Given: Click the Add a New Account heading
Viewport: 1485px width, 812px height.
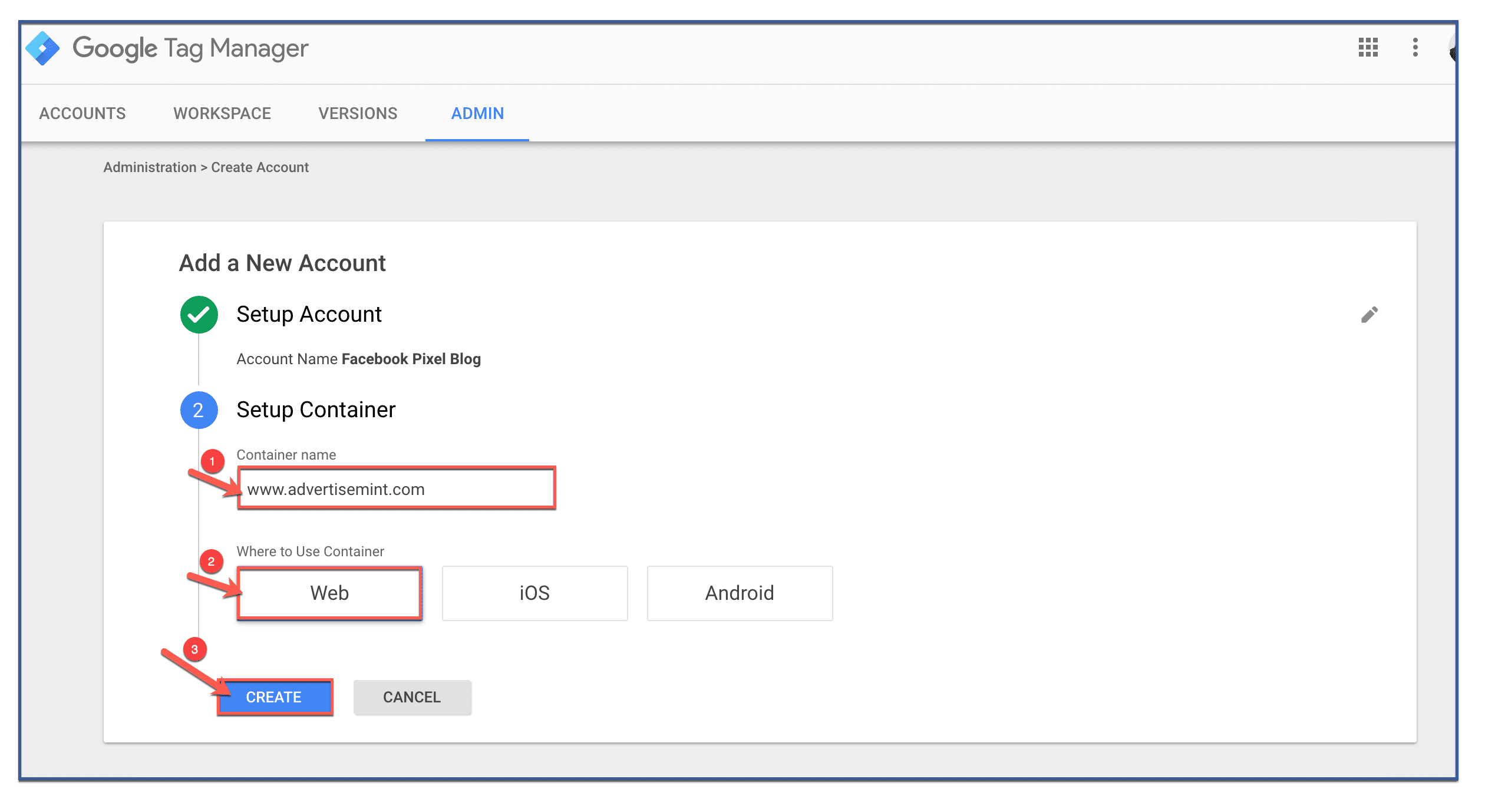Looking at the screenshot, I should 282,263.
